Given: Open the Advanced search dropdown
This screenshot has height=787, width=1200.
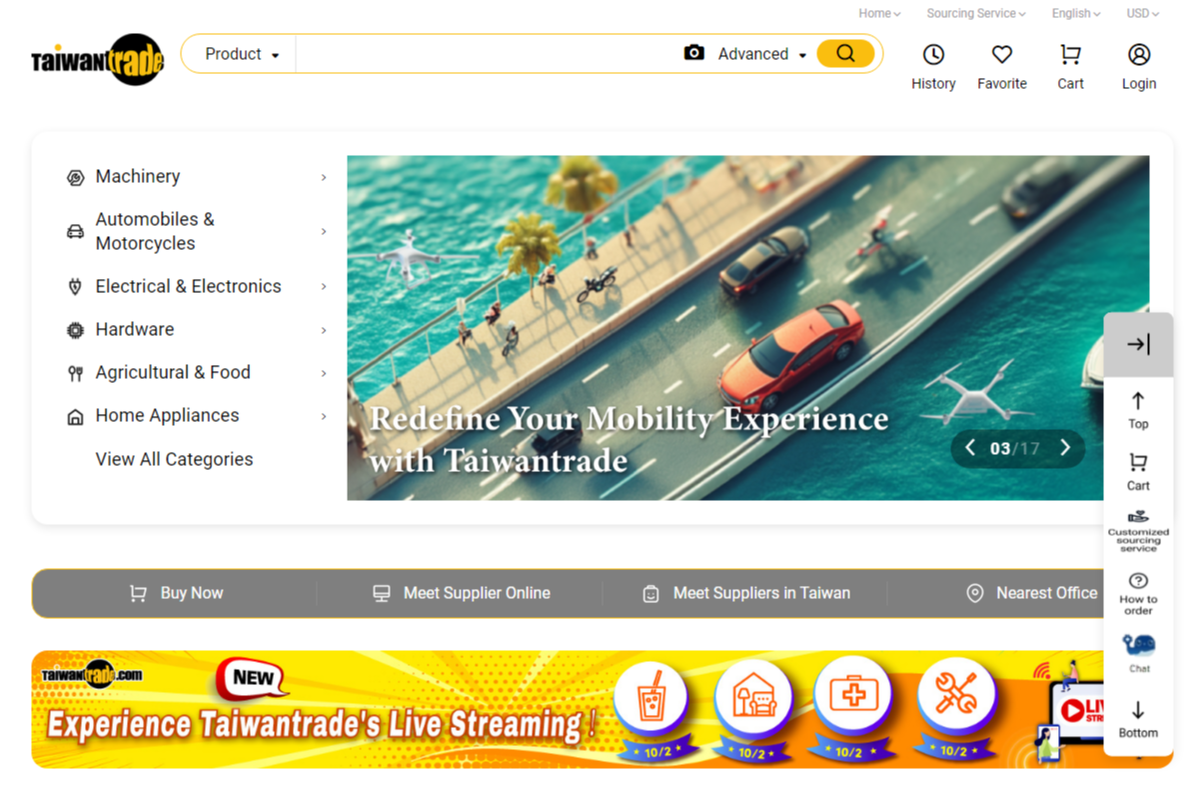Looking at the screenshot, I should (x=762, y=54).
